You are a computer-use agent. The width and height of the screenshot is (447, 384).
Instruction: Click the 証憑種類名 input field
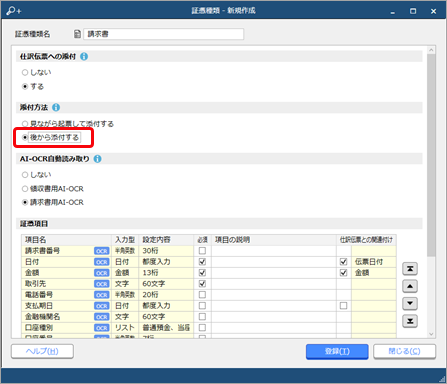point(164,34)
